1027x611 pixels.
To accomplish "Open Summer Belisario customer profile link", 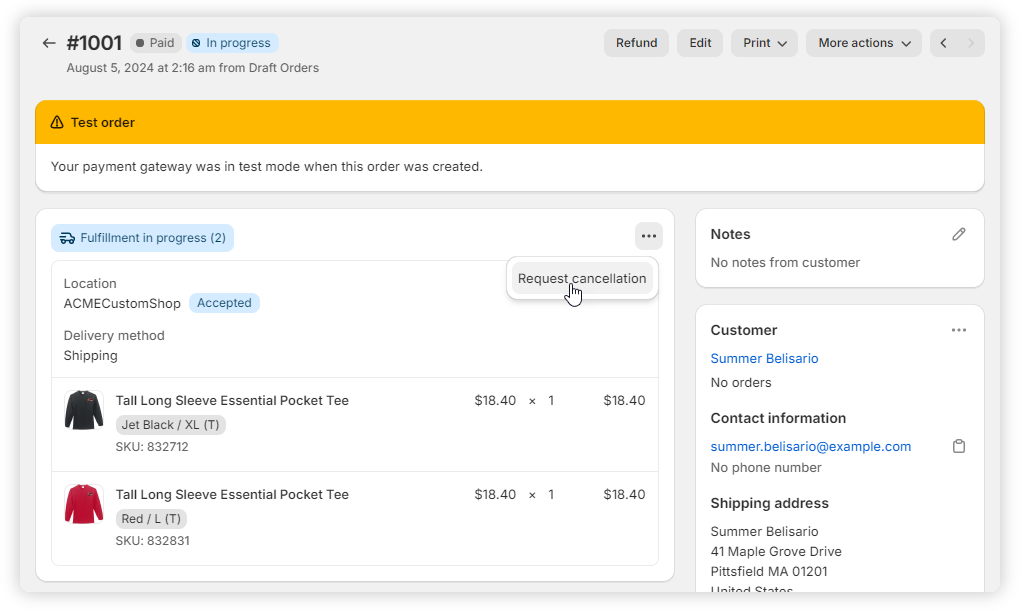I will tap(764, 358).
